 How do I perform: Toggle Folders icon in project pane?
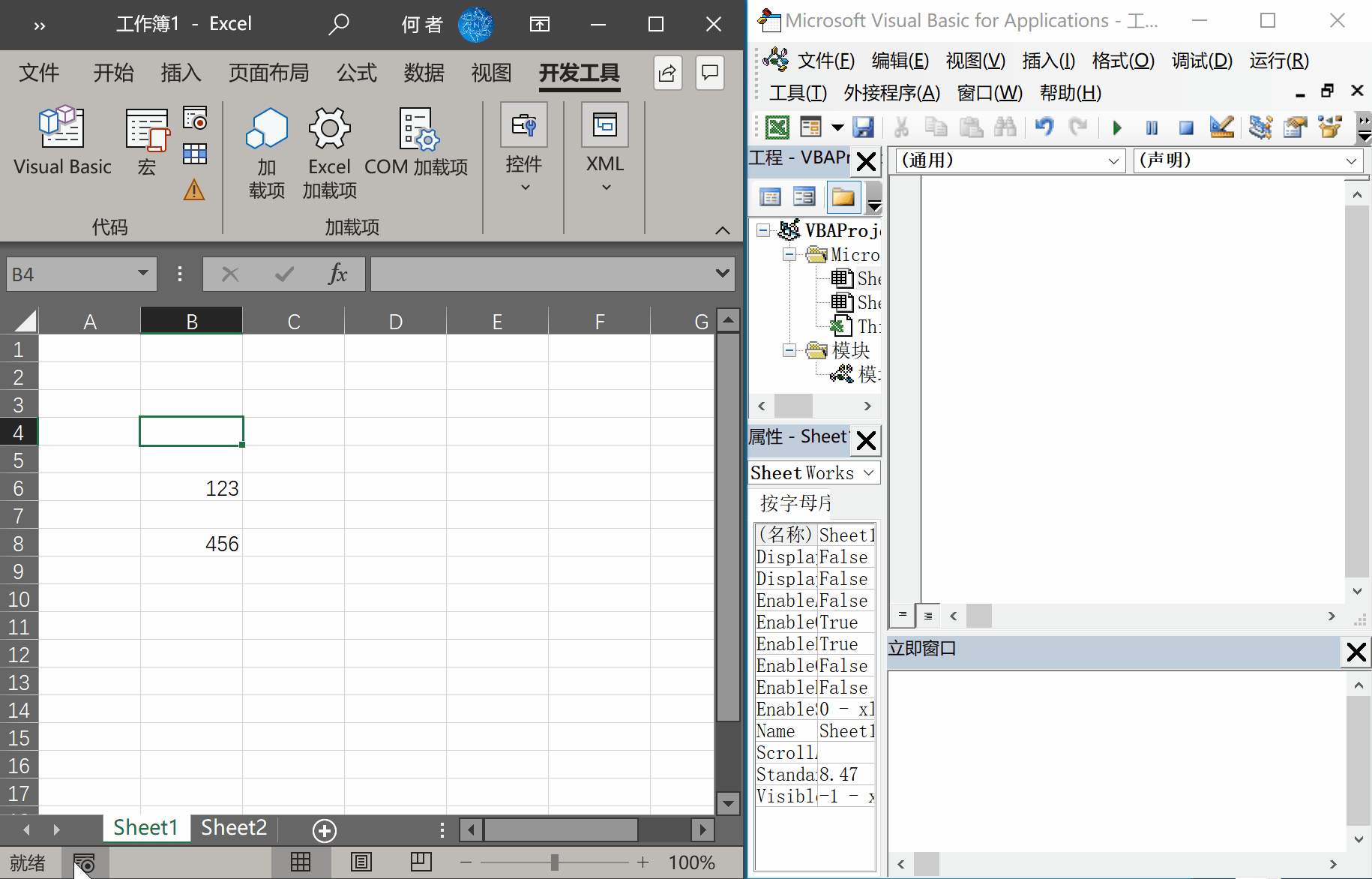[843, 198]
